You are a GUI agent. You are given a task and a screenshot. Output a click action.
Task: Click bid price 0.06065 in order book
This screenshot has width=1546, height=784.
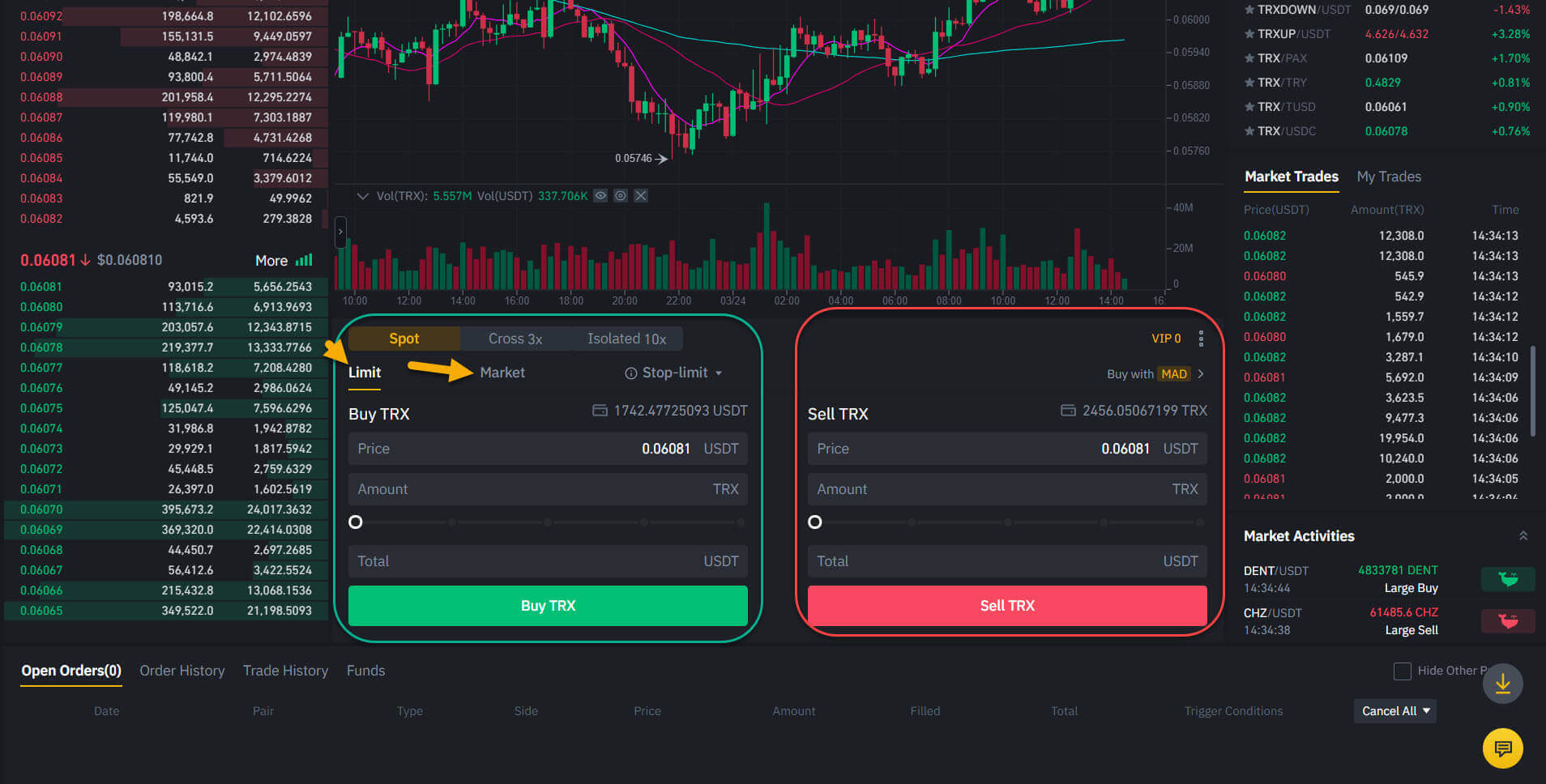(41, 611)
